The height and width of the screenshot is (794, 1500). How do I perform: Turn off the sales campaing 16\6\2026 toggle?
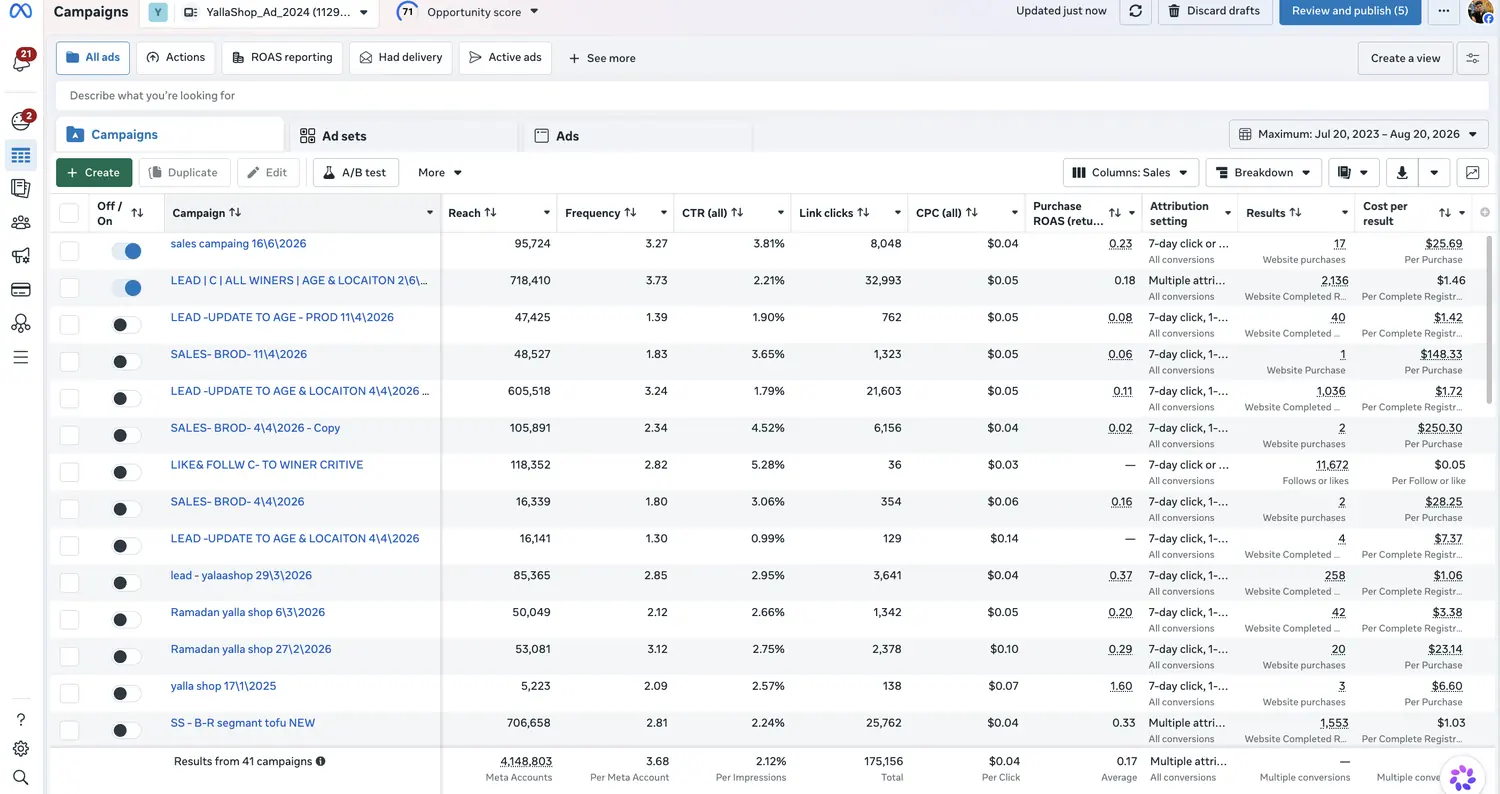[126, 251]
